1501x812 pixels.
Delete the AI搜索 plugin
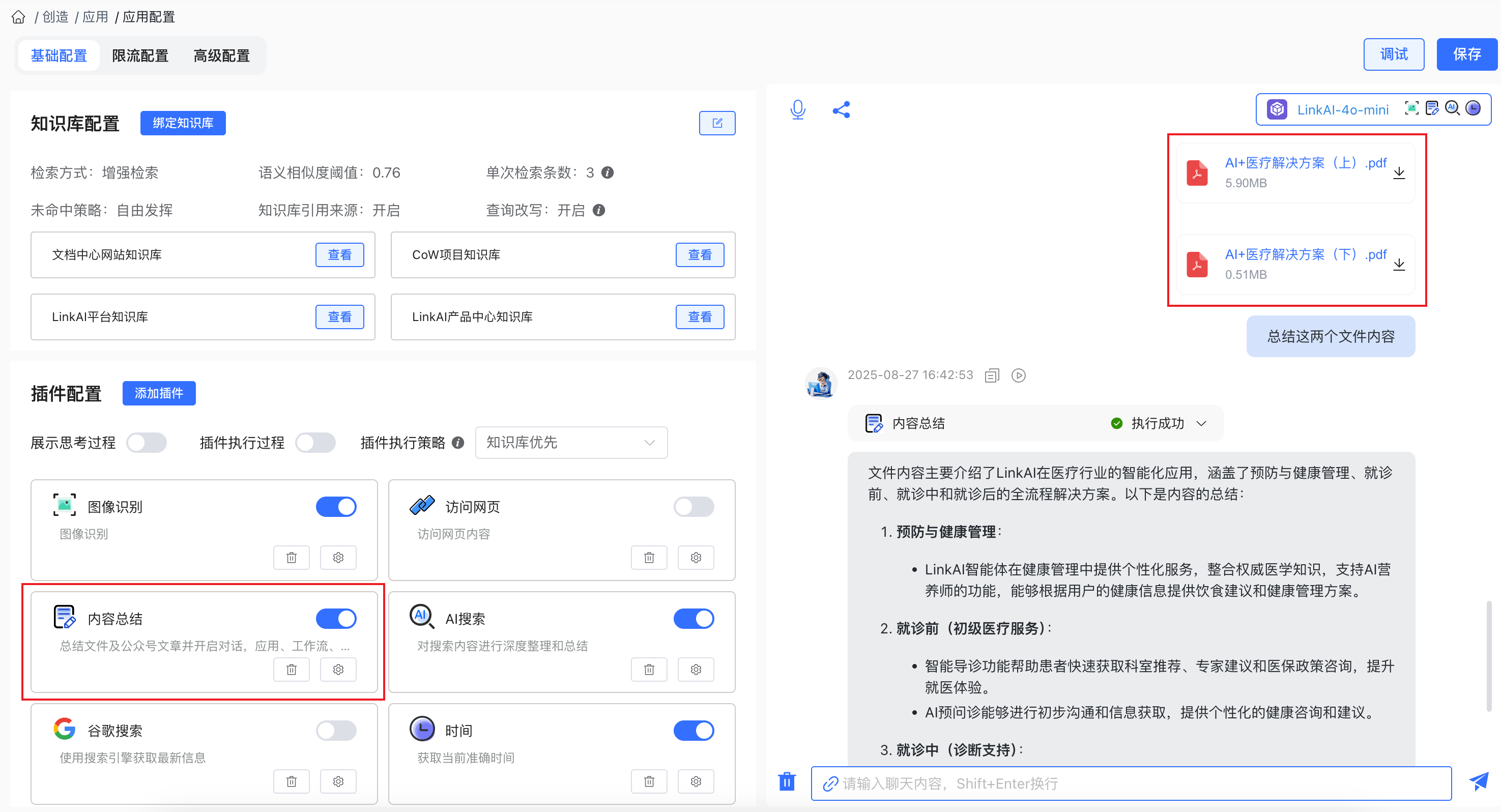[x=649, y=669]
